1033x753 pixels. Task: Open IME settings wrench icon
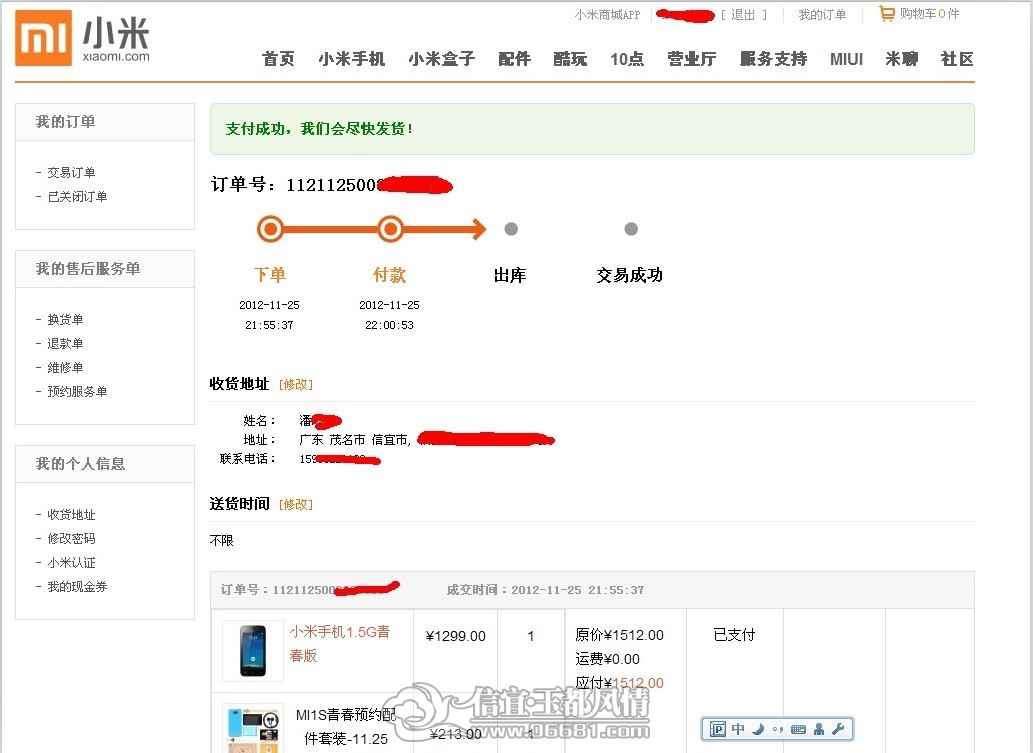(838, 729)
